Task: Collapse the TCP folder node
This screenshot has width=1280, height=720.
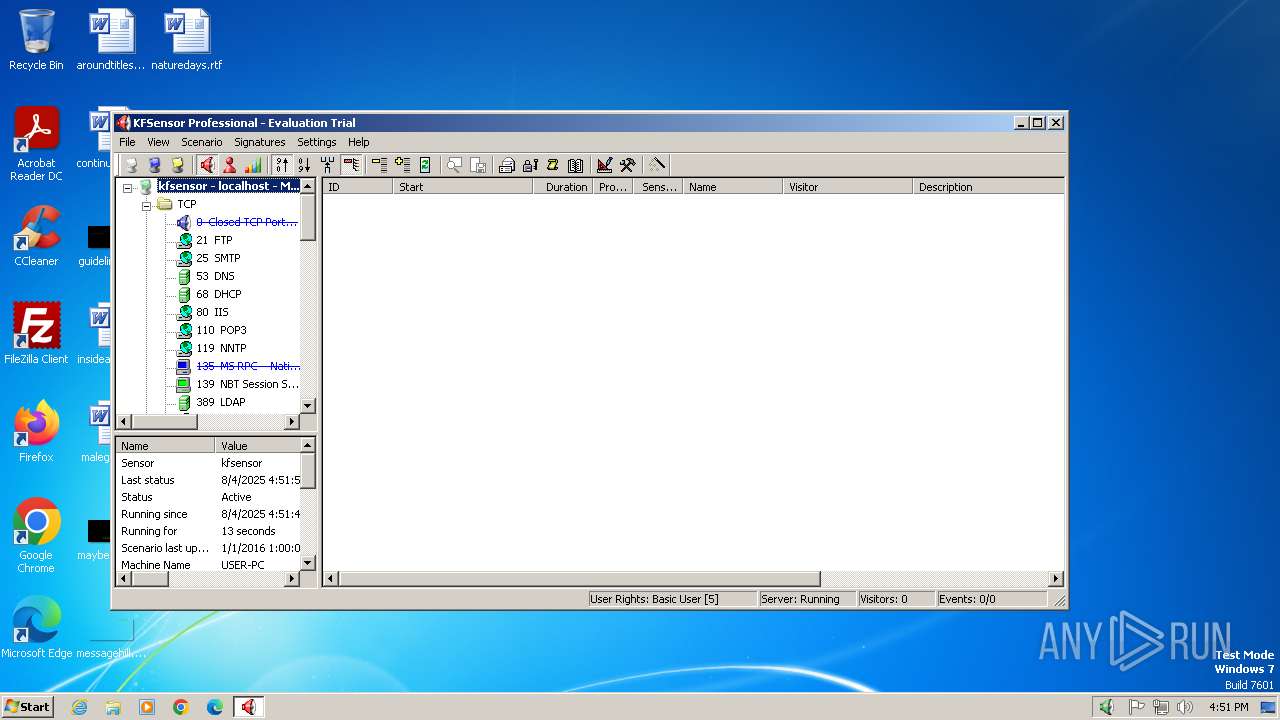Action: (x=146, y=205)
